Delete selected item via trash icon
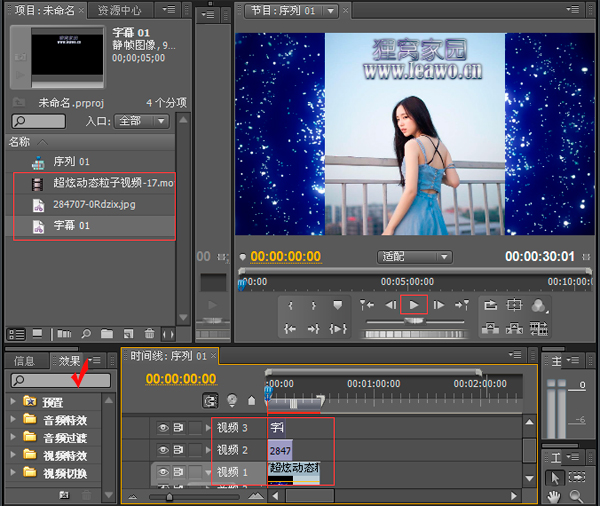The width and height of the screenshot is (600, 506). pos(149,334)
